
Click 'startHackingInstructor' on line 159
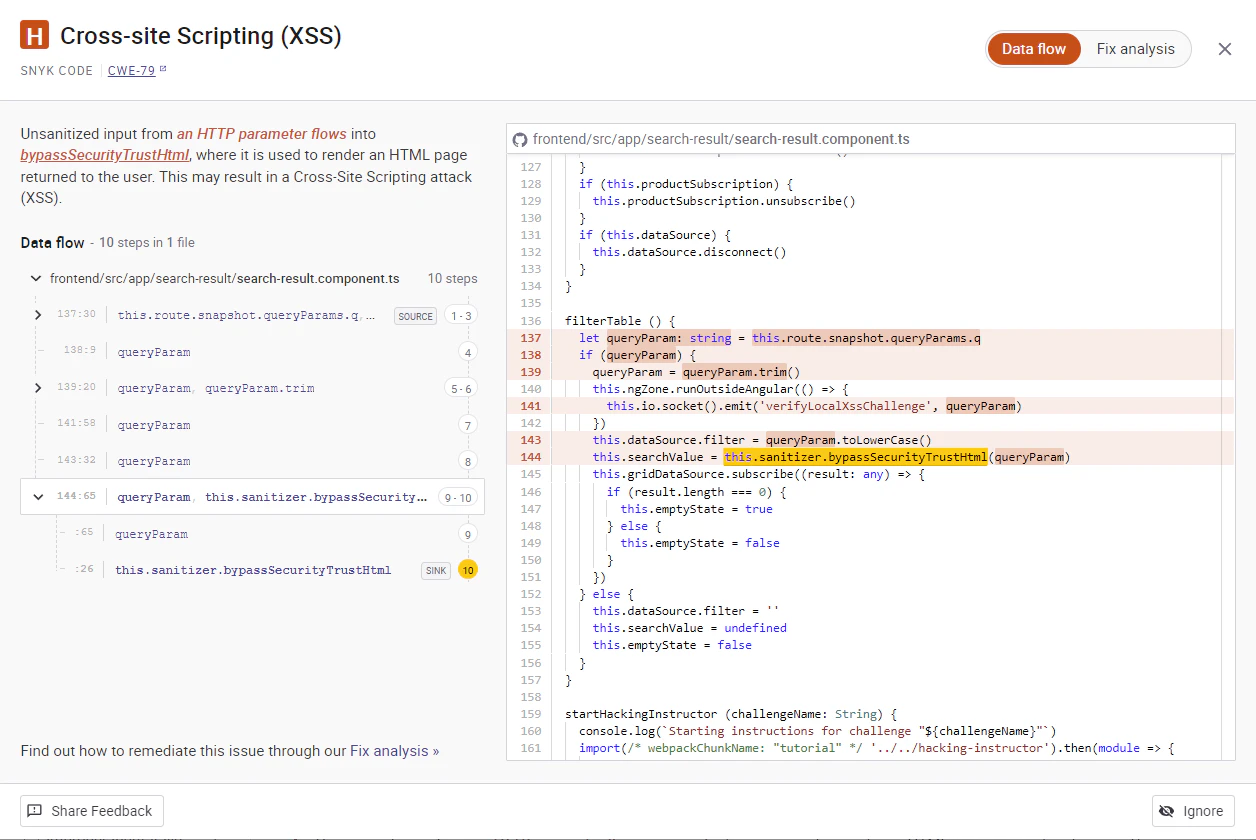tap(641, 714)
